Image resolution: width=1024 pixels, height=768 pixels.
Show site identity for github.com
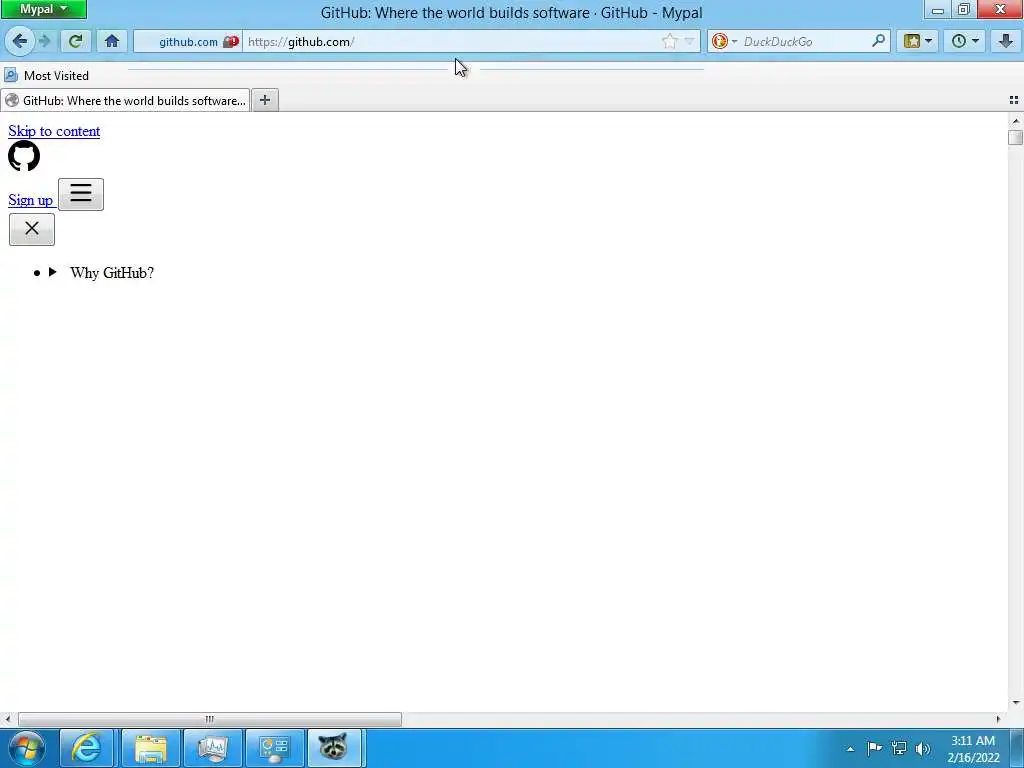click(188, 42)
